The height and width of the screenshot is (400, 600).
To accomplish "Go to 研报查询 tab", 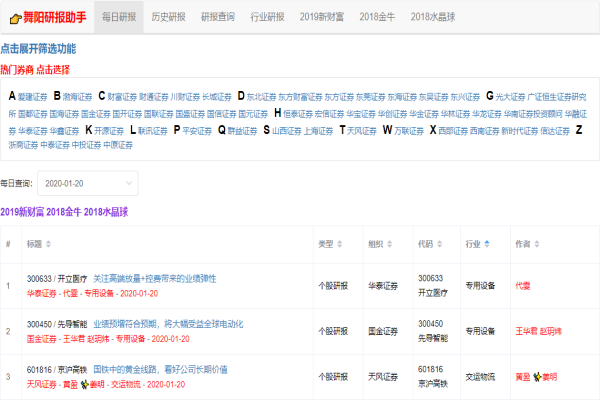I will (218, 17).
